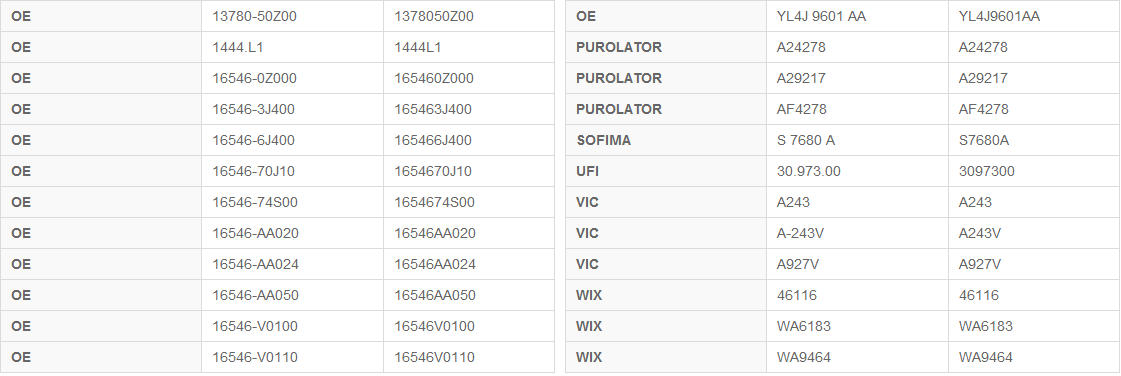Click WIX number WA6183

pos(804,326)
